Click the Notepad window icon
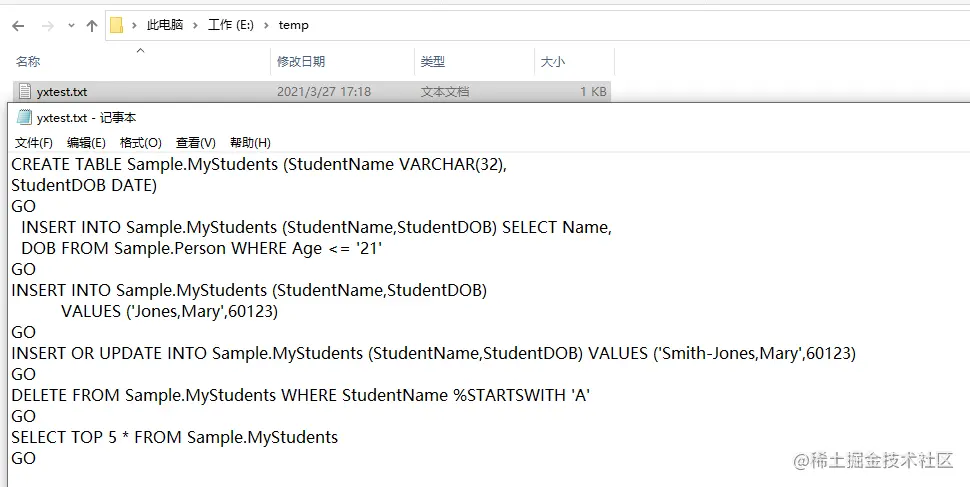This screenshot has height=487, width=970. 24,117
